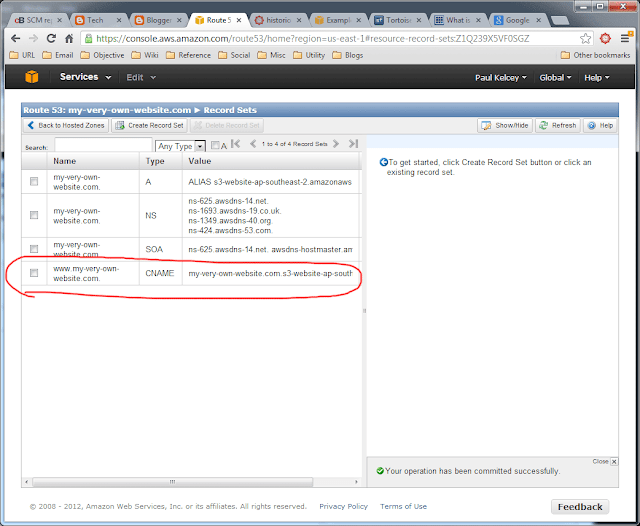Screen dimensions: 640x526
Task: Open the Any Type filter dropdown
Action: pos(180,146)
